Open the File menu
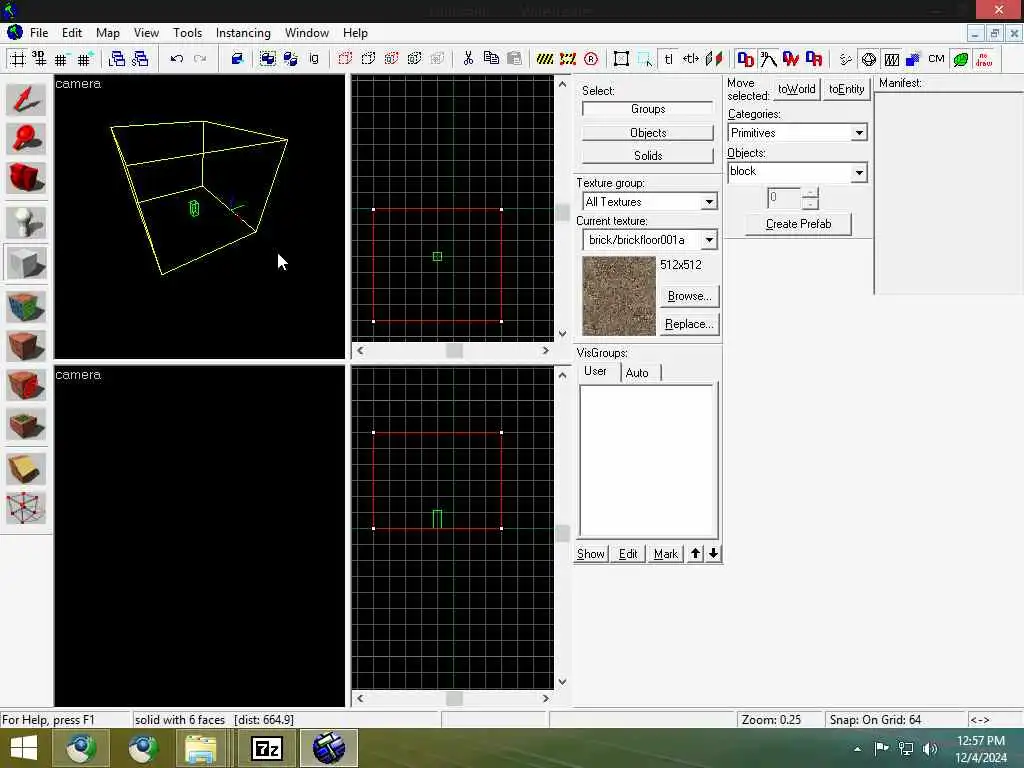1024x768 pixels. click(39, 33)
